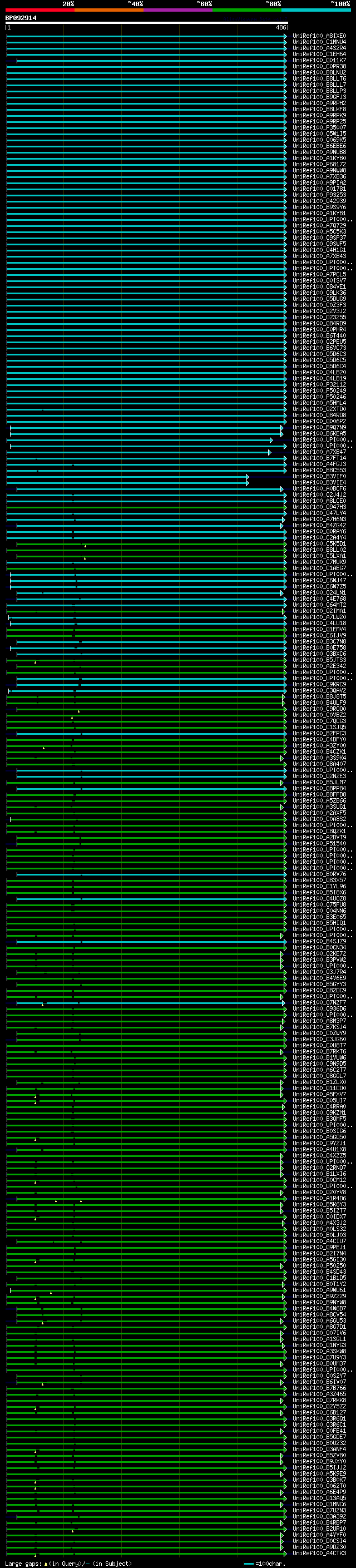Click the cyan 100char scale bar in the legend
The width and height of the screenshot is (356, 1568).
coord(248,1563)
